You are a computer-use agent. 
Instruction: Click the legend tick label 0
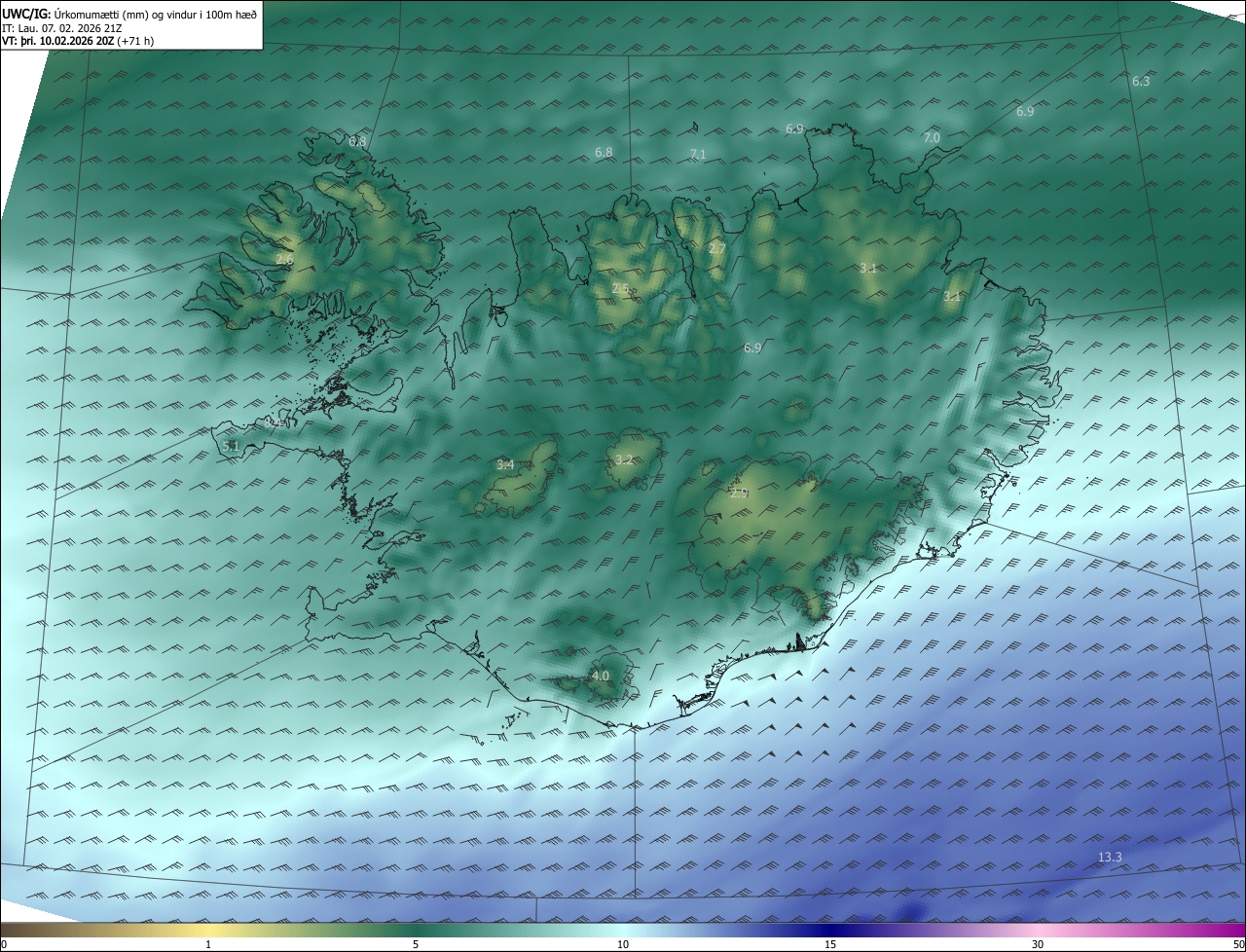[x=4, y=944]
